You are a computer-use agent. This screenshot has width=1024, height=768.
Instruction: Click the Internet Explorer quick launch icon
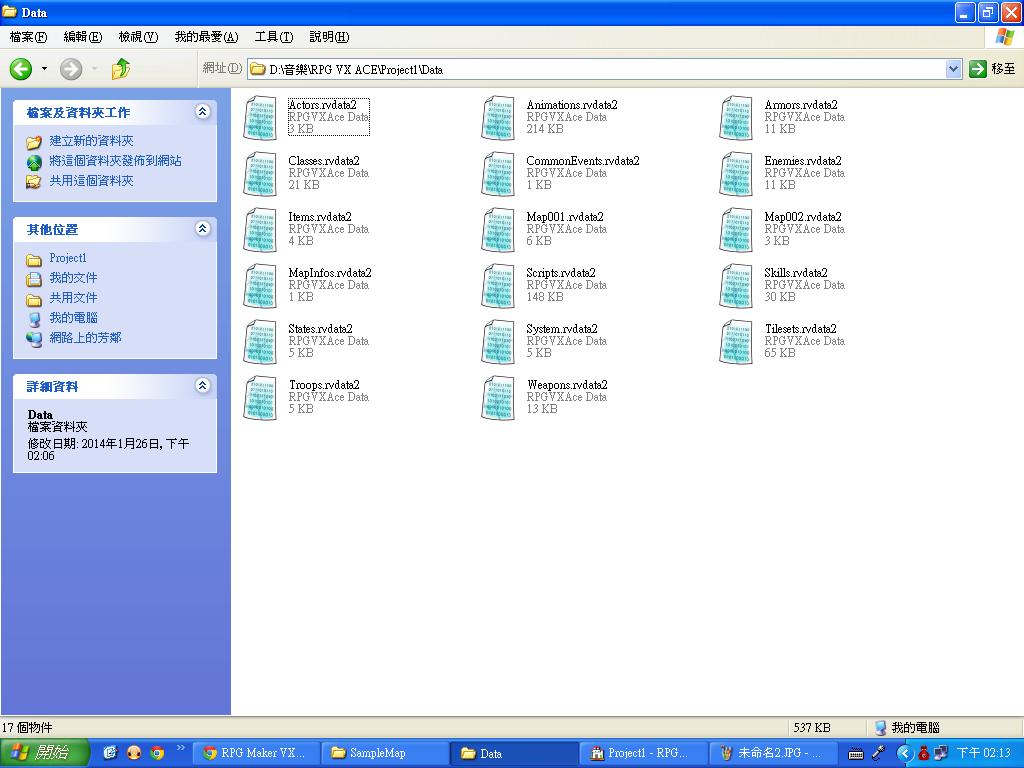click(110, 752)
